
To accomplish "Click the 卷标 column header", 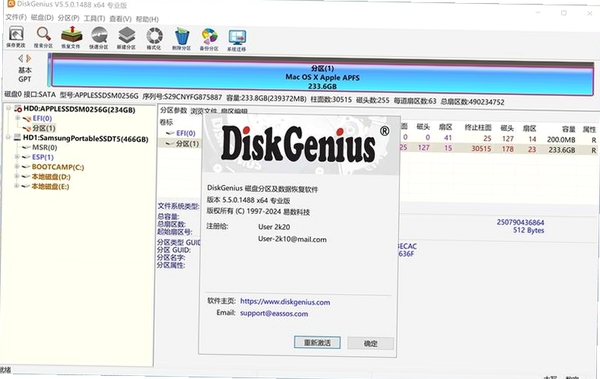I will coord(166,122).
